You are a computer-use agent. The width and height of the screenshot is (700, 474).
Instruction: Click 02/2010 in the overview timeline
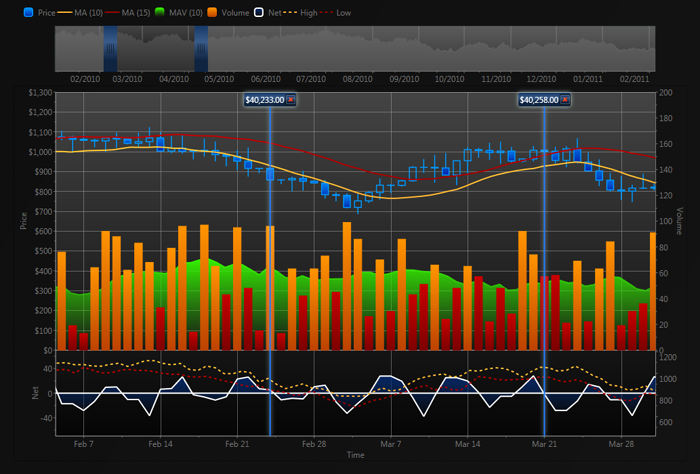(x=85, y=79)
